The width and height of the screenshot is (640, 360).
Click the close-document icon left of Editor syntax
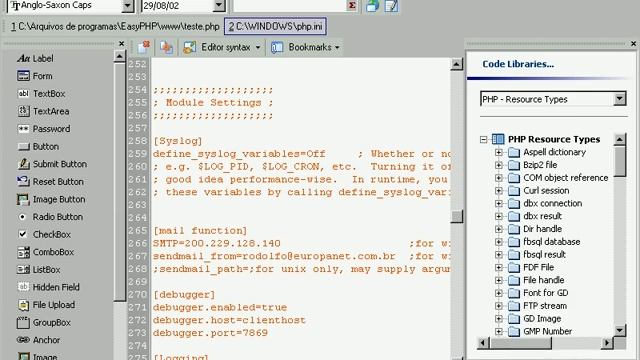(144, 47)
